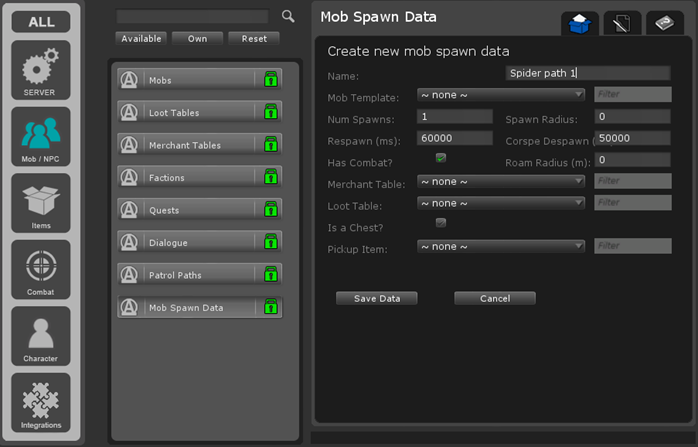Open the Items category

(41, 203)
